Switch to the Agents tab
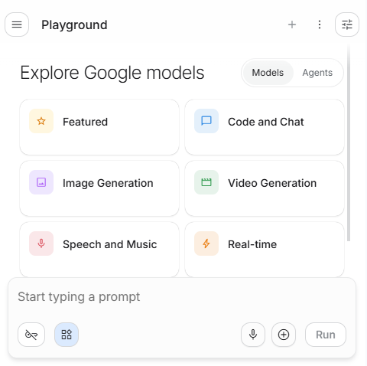The image size is (367, 366). click(317, 73)
